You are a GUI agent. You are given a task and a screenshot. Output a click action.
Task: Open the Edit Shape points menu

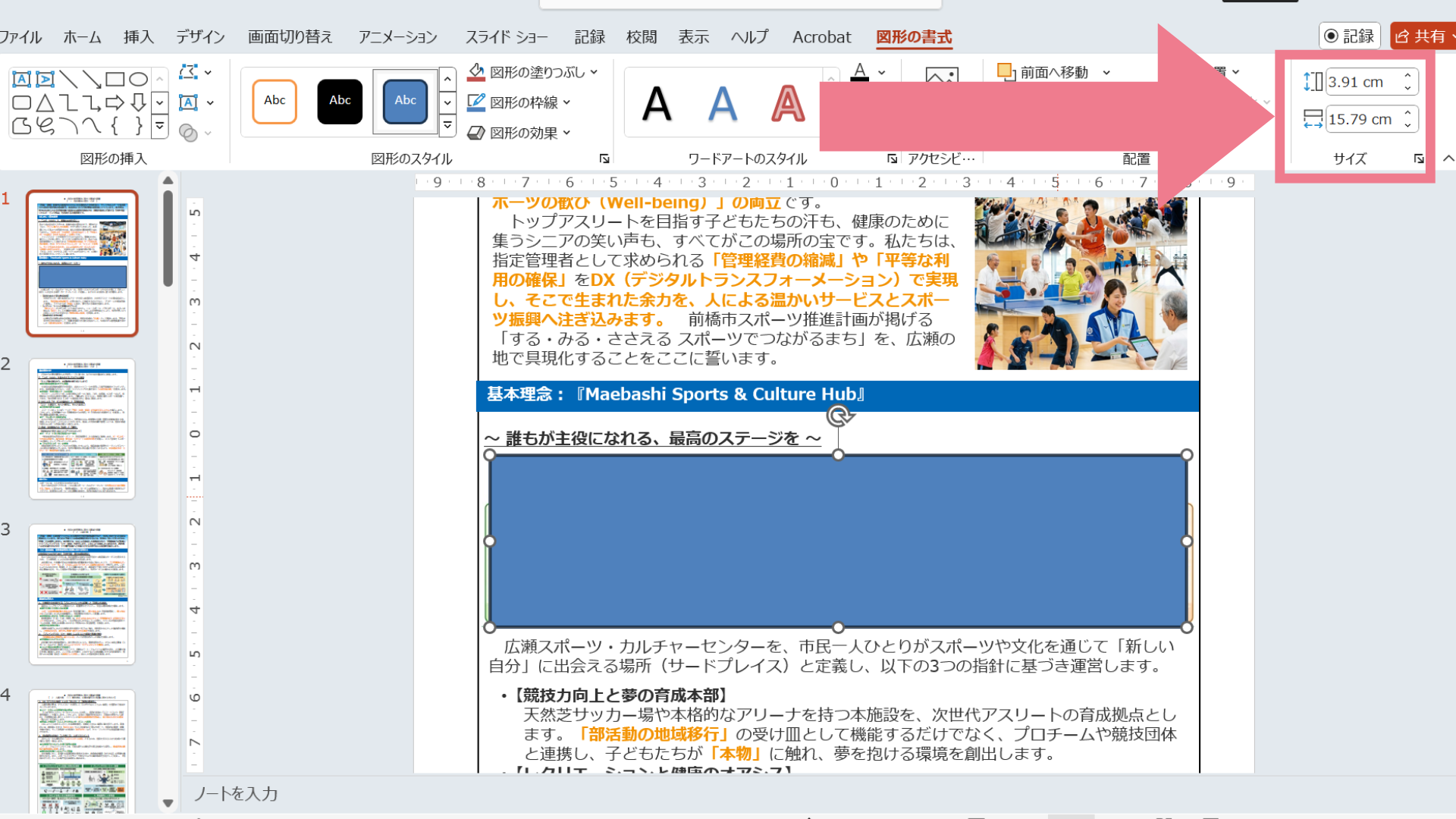coord(196,72)
